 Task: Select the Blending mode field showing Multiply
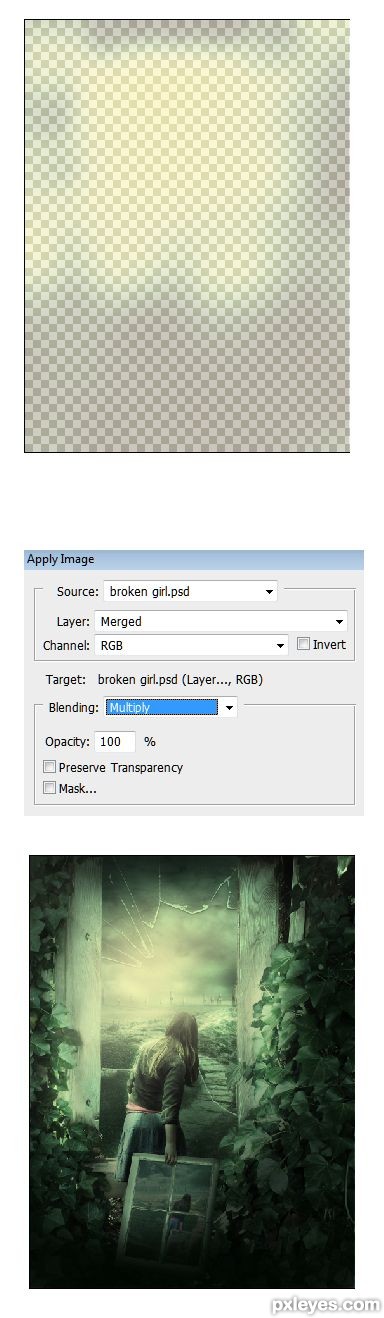pyautogui.click(x=160, y=707)
